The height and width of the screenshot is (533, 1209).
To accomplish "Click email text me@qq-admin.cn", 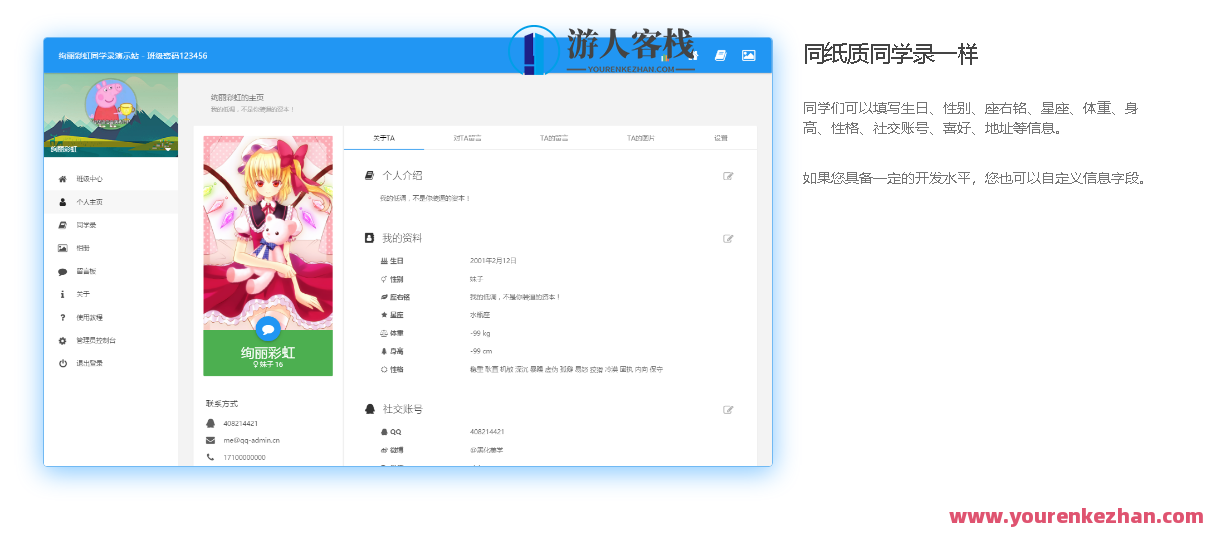I will [252, 440].
